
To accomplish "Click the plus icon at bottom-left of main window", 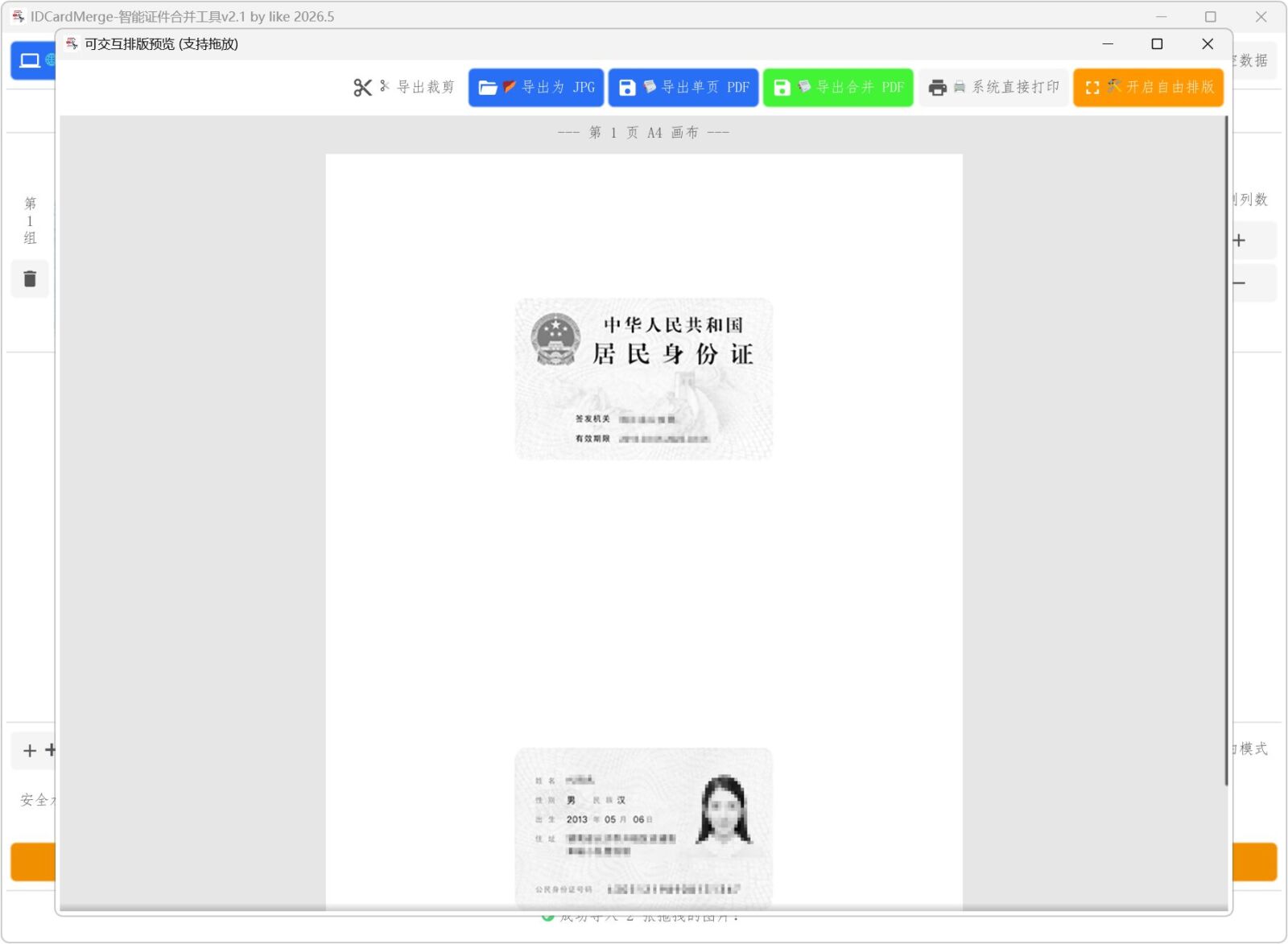I will coord(30,751).
